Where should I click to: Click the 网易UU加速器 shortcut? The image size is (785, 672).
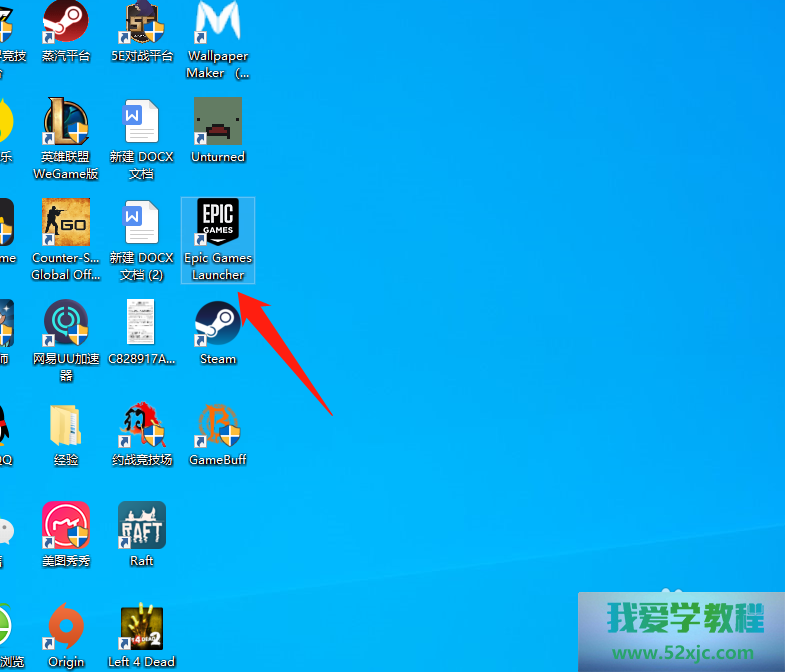click(x=66, y=324)
